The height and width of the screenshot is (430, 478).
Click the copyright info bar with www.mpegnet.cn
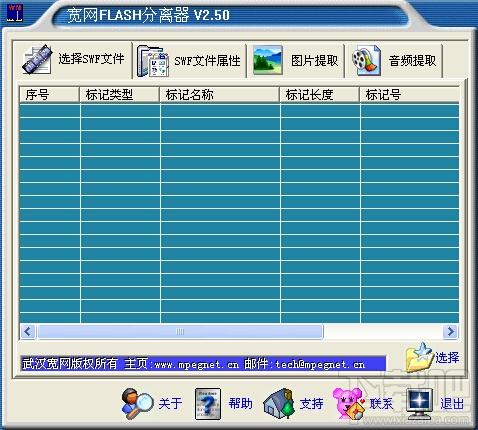pyautogui.click(x=203, y=364)
